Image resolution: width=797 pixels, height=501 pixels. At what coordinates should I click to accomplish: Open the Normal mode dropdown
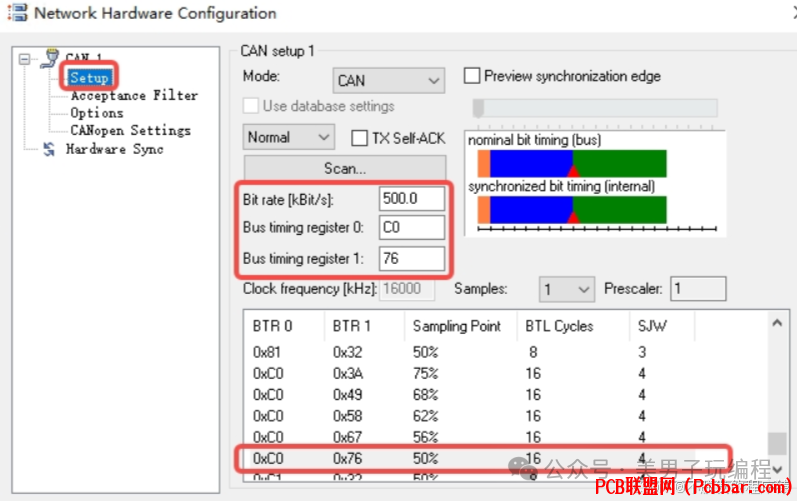click(289, 137)
